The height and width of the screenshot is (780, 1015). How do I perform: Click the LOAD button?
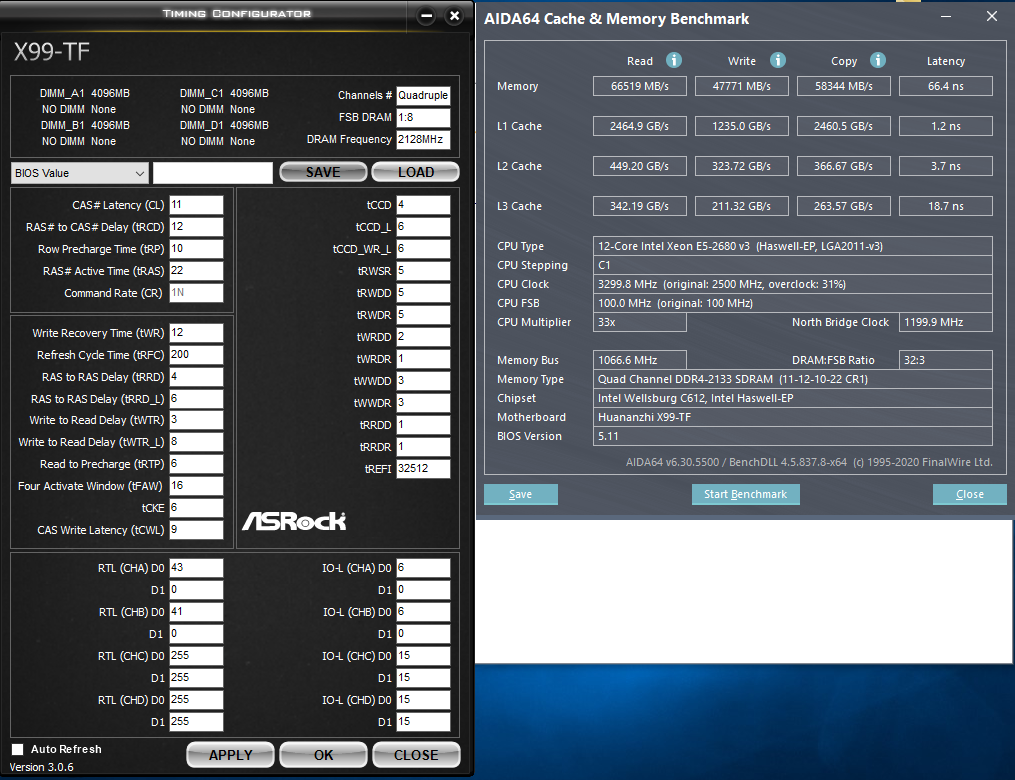point(416,172)
